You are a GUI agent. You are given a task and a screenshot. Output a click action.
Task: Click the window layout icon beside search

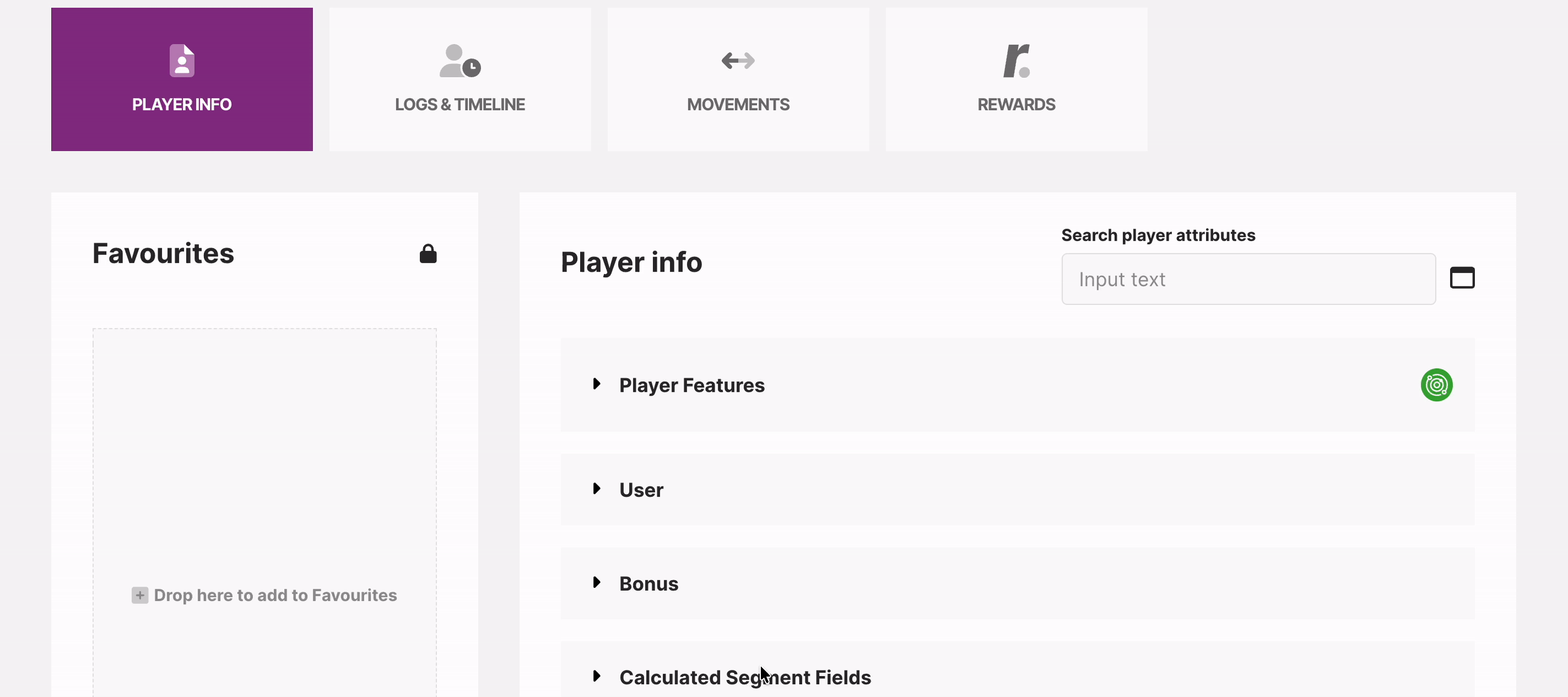pos(1462,278)
